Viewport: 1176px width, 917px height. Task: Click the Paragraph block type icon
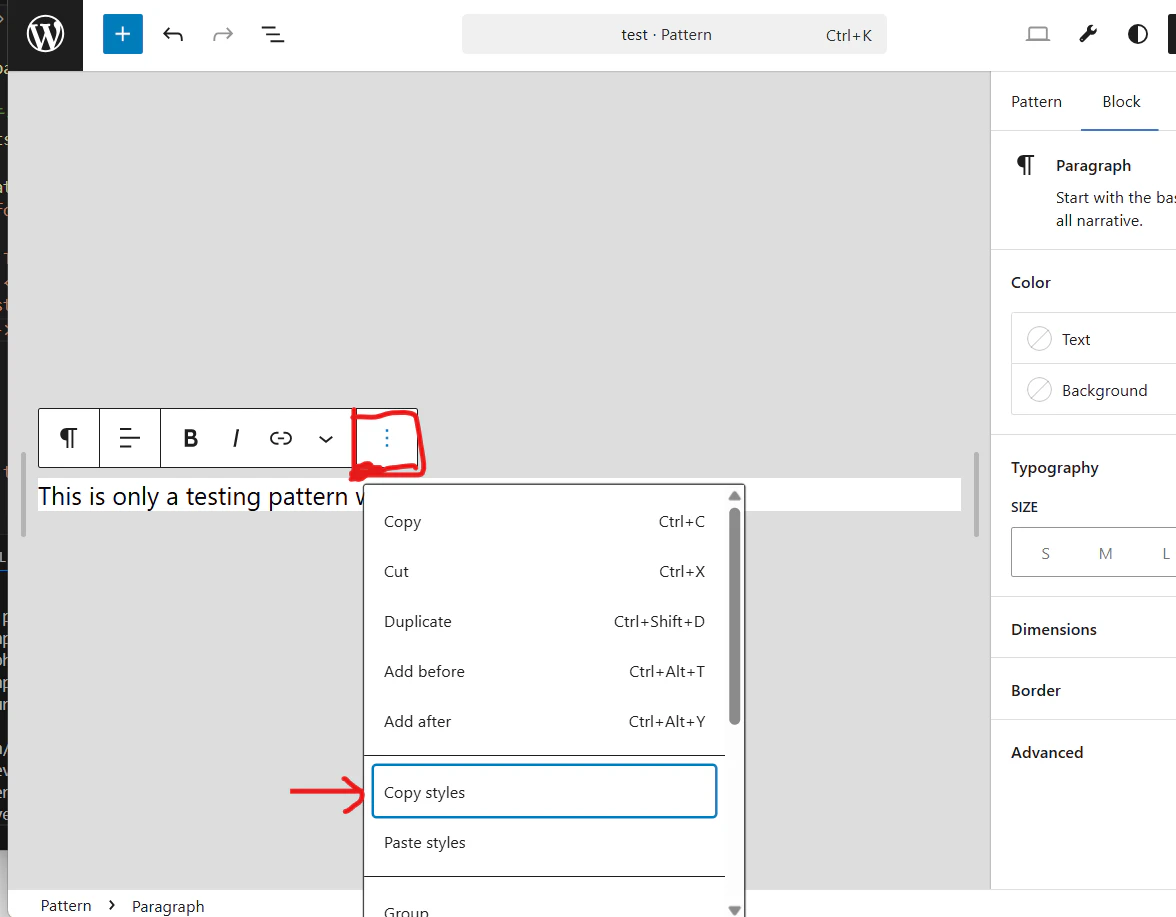pyautogui.click(x=69, y=438)
